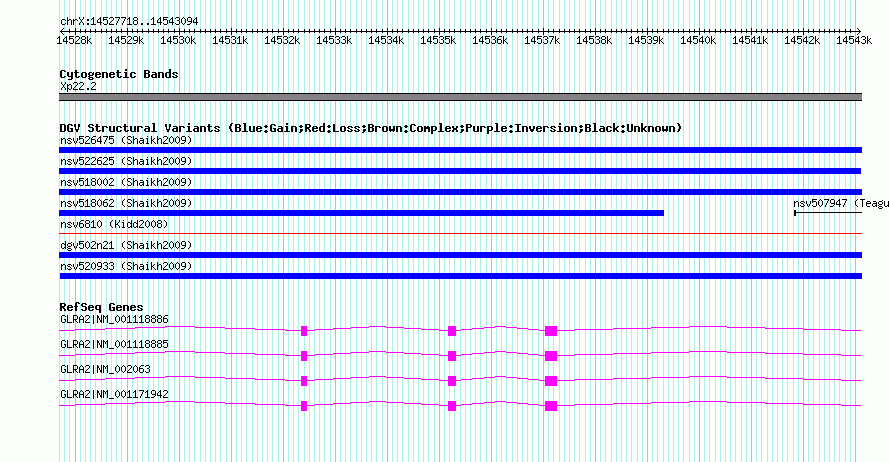The width and height of the screenshot is (890, 462).
Task: Open the GLRA2|NM_001118886 transcript label
Action: 114,320
